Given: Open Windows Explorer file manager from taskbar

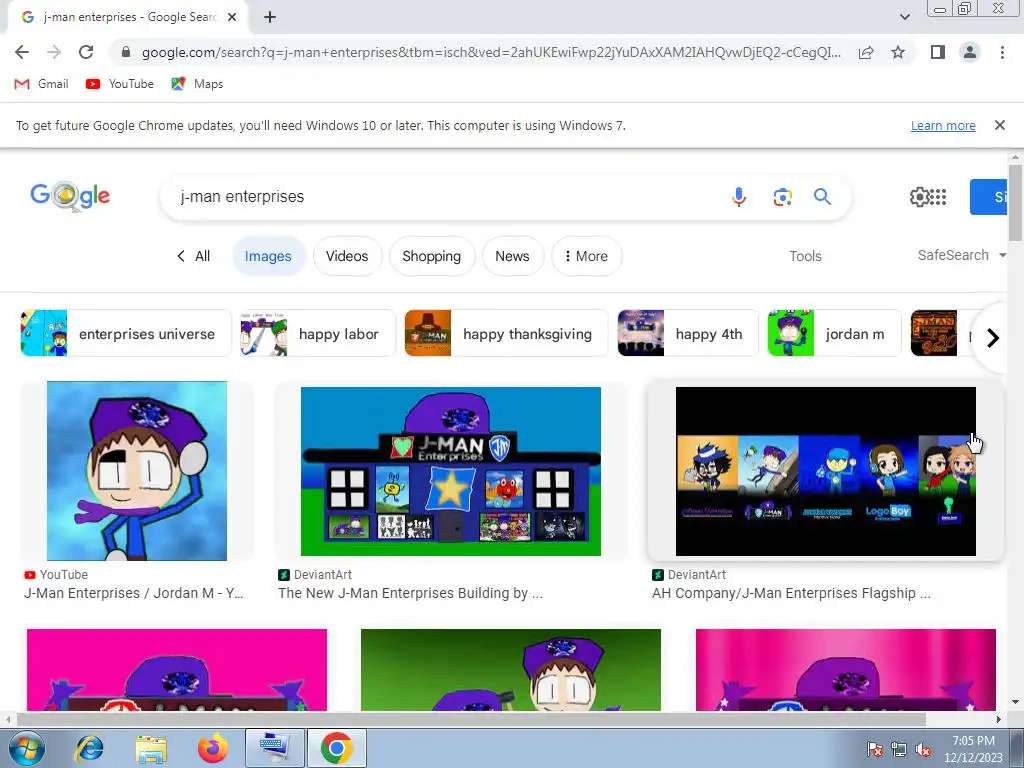Looking at the screenshot, I should [x=151, y=748].
